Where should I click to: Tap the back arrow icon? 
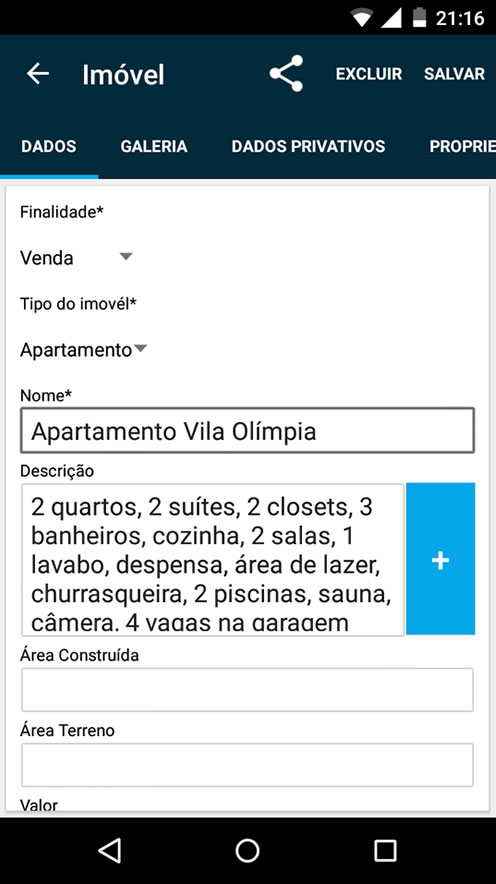coord(38,74)
